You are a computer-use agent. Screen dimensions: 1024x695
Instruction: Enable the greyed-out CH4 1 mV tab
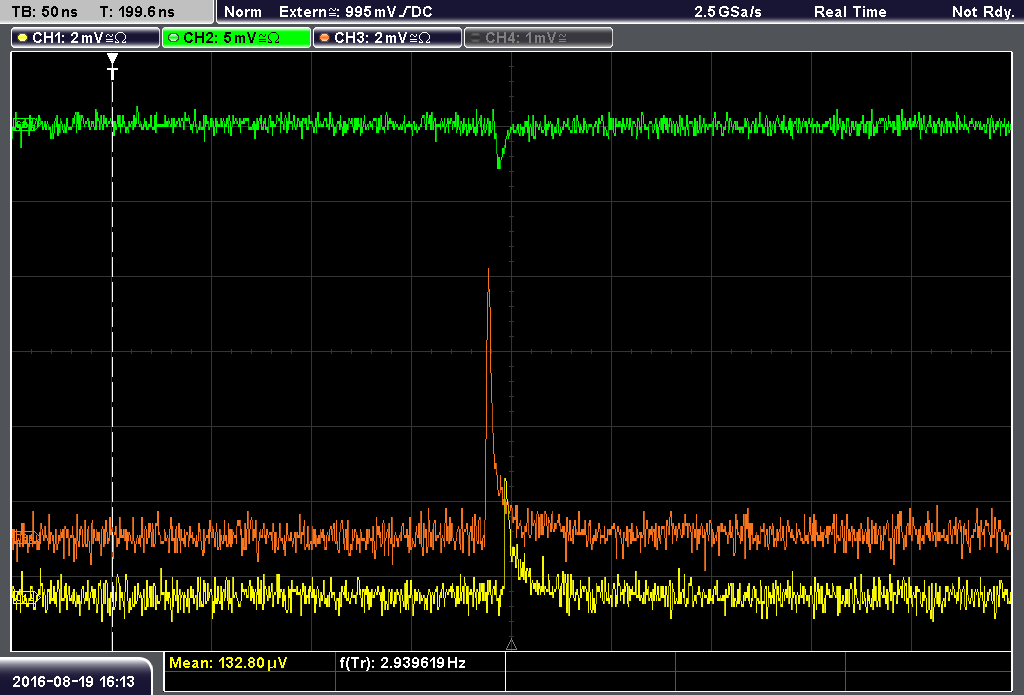[538, 38]
